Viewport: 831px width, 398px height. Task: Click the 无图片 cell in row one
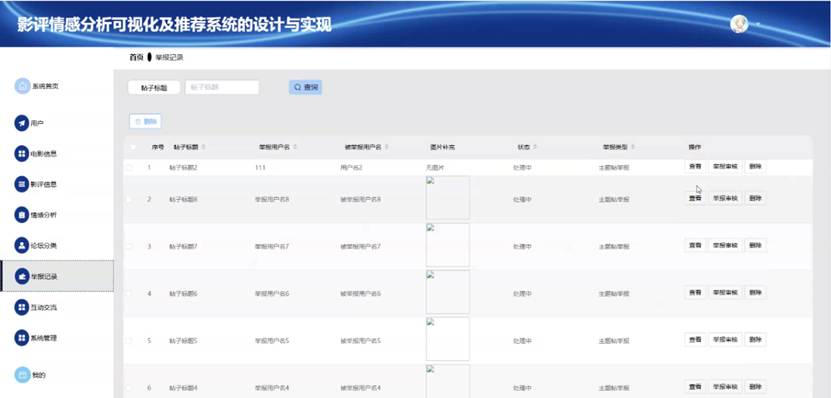[x=435, y=167]
